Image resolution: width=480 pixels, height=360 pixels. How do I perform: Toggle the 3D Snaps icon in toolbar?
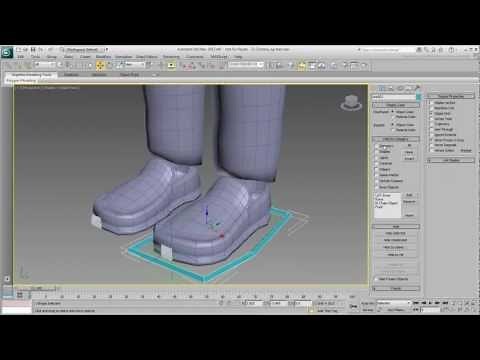coord(184,66)
